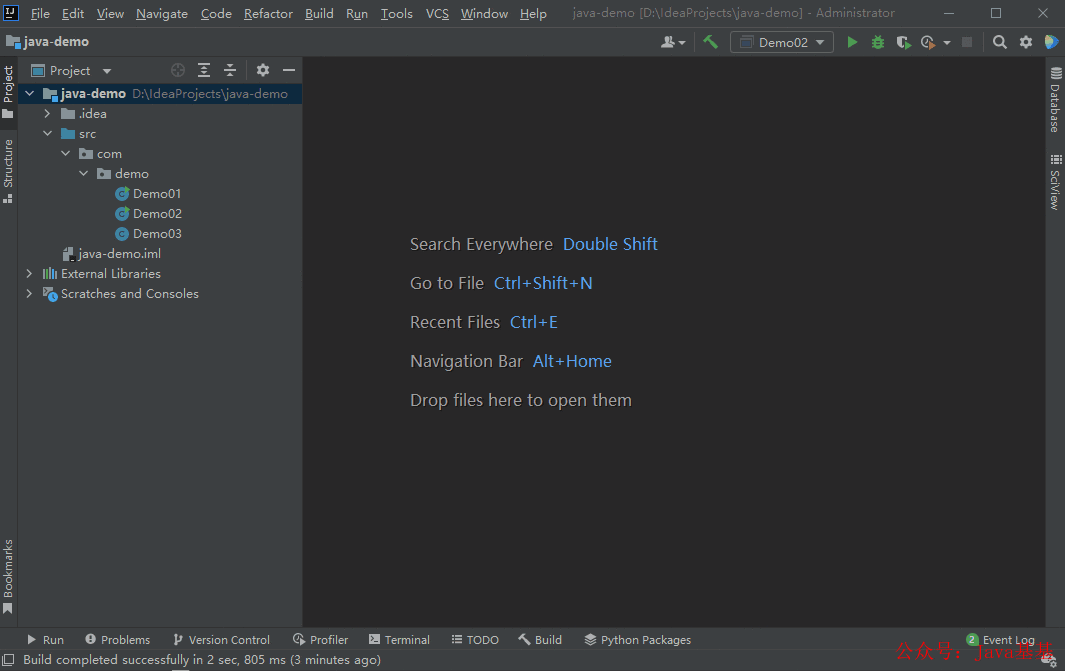The image size is (1065, 671).
Task: Run Demo02 with green play button
Action: click(x=852, y=42)
